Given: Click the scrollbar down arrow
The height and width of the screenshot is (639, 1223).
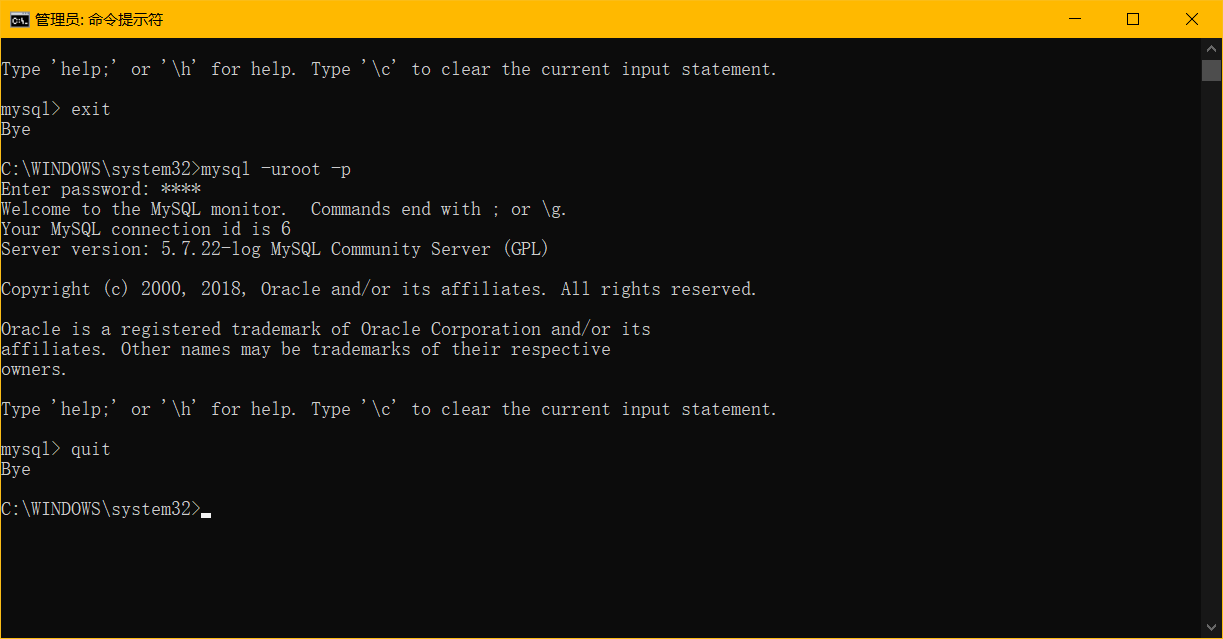Looking at the screenshot, I should click(x=1211, y=628).
